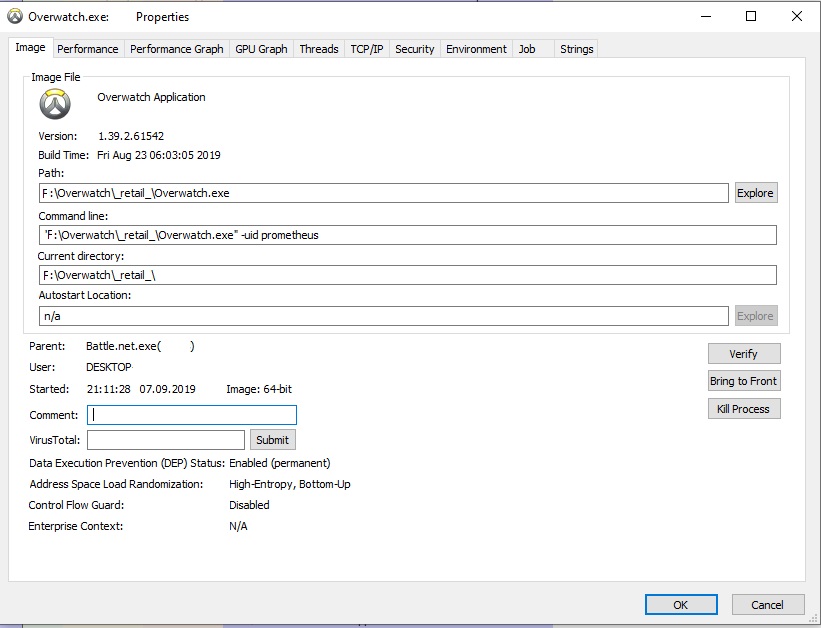Click the VirusTotal text field
821x628 pixels.
pos(165,440)
